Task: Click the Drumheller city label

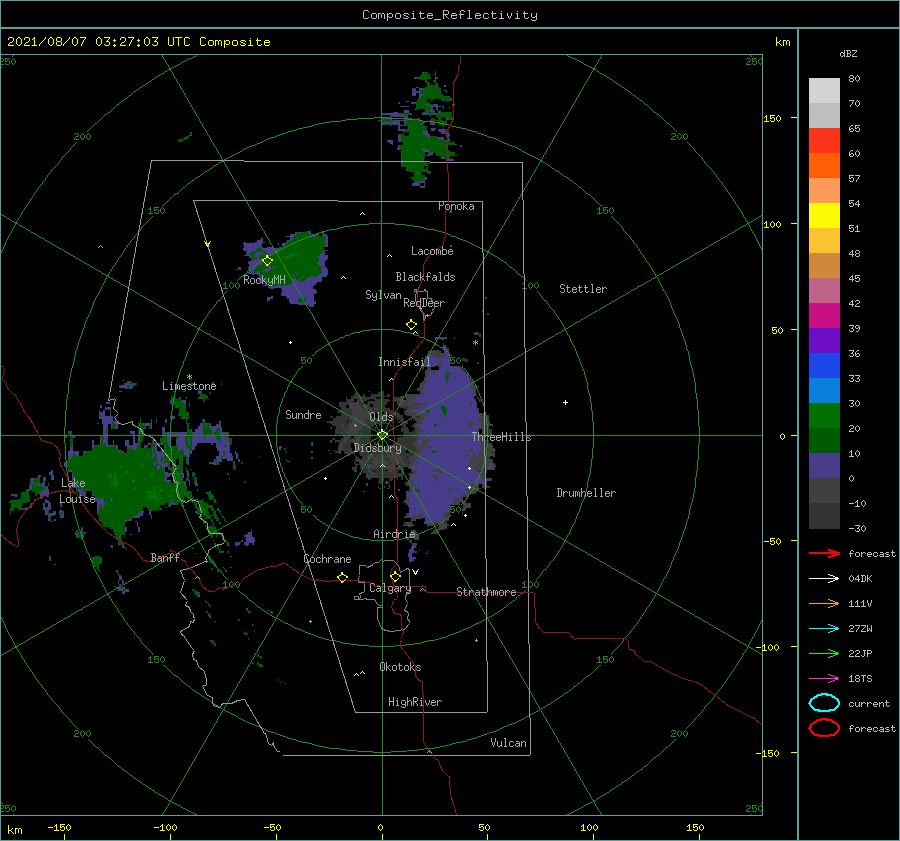Action: [586, 493]
